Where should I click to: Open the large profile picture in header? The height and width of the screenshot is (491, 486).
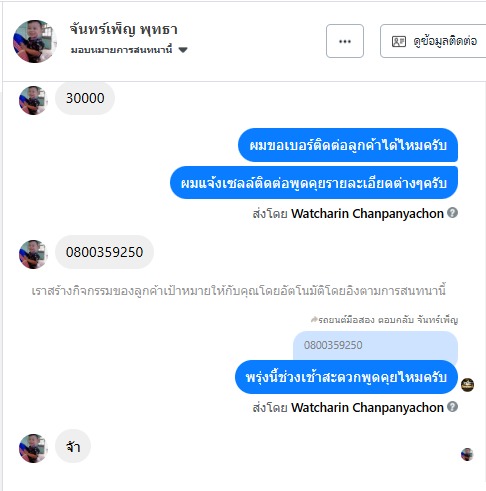coord(34,41)
